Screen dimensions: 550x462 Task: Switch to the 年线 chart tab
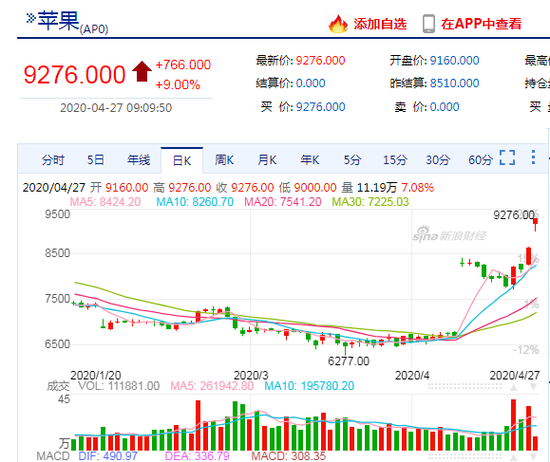[139, 160]
